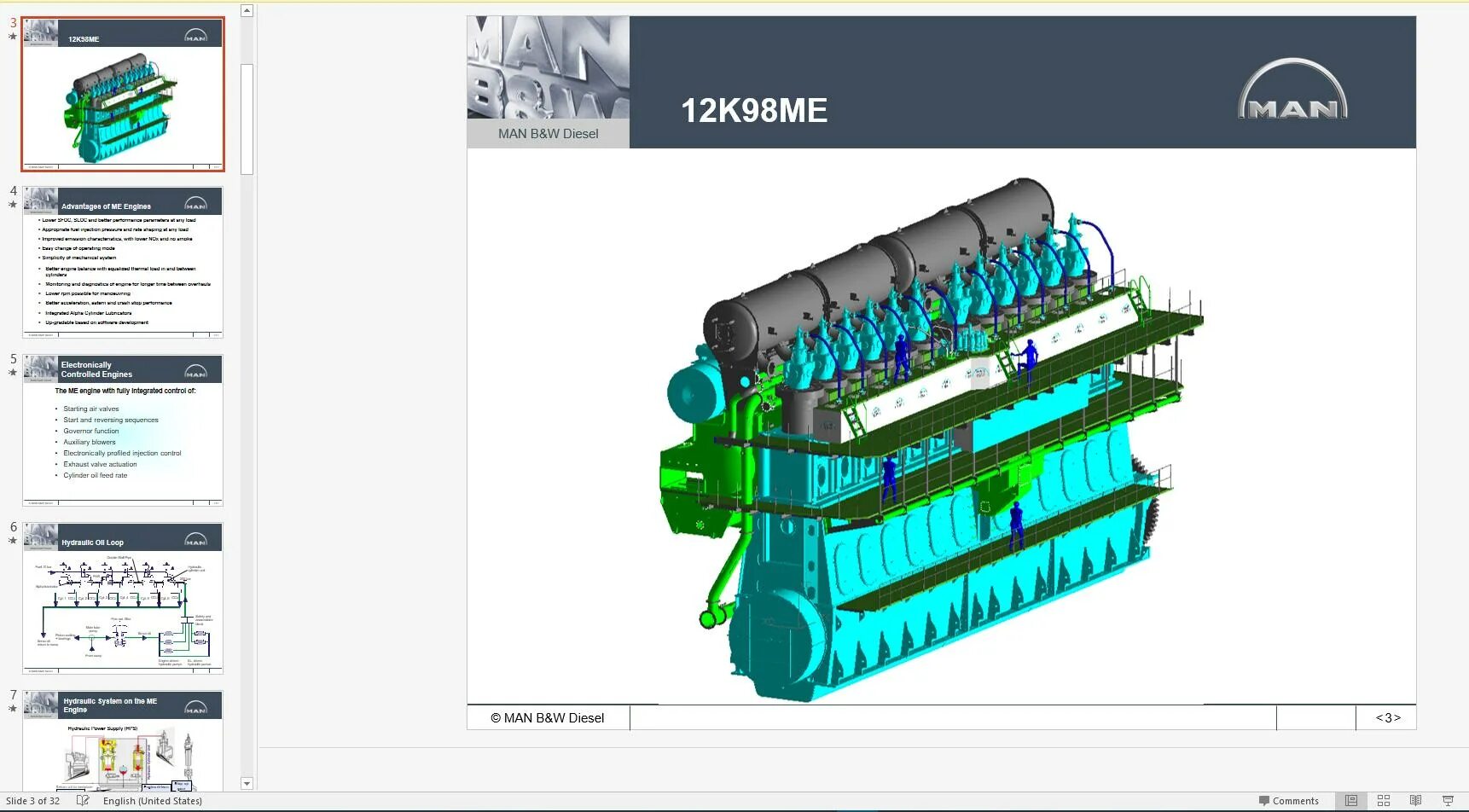Click the animation star icon beside slide 5
This screenshot has height=812, width=1469.
[13, 373]
